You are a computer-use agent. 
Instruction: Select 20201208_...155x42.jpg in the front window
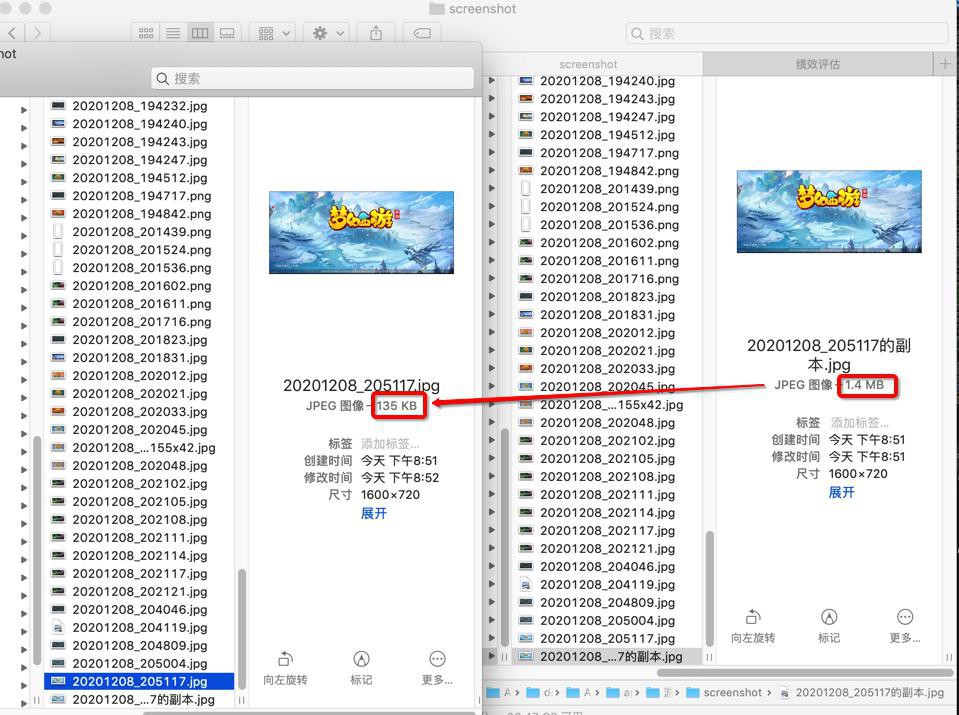coord(139,448)
